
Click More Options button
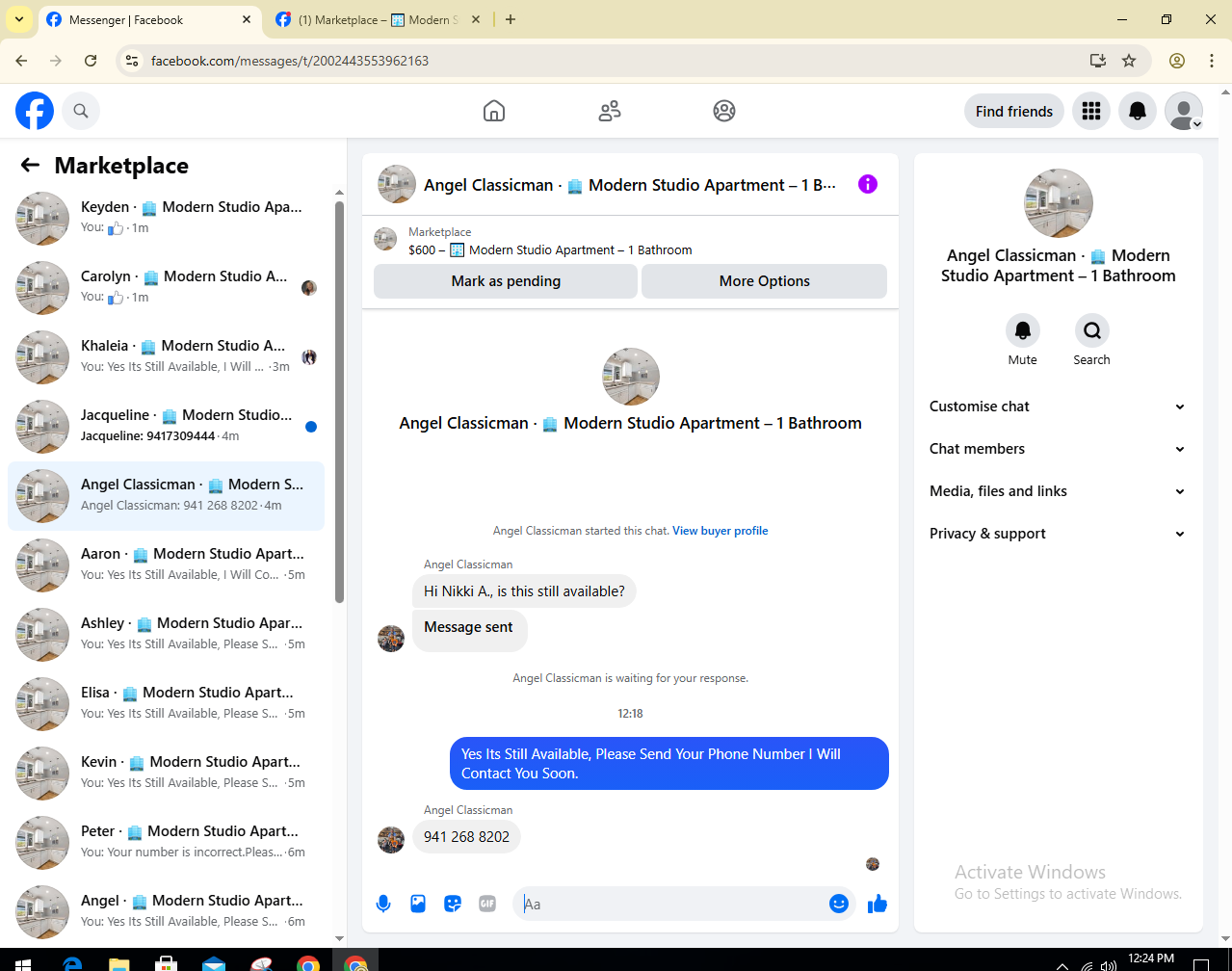(764, 281)
